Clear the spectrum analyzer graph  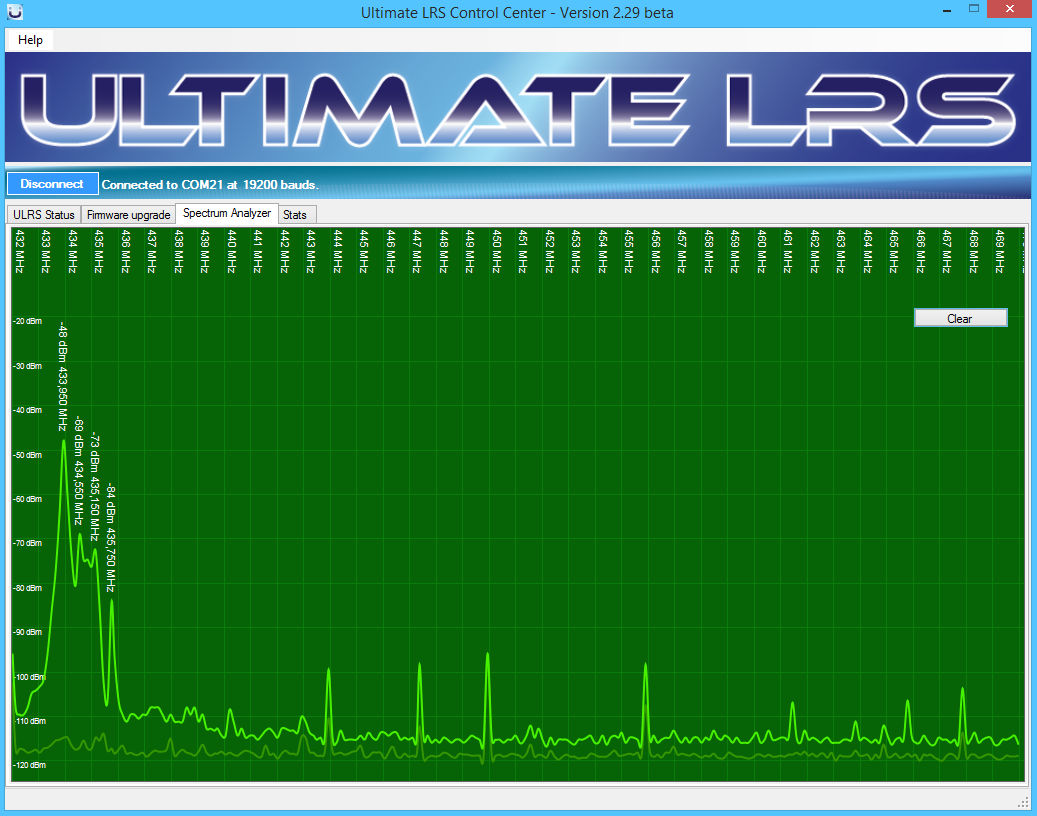pos(960,318)
